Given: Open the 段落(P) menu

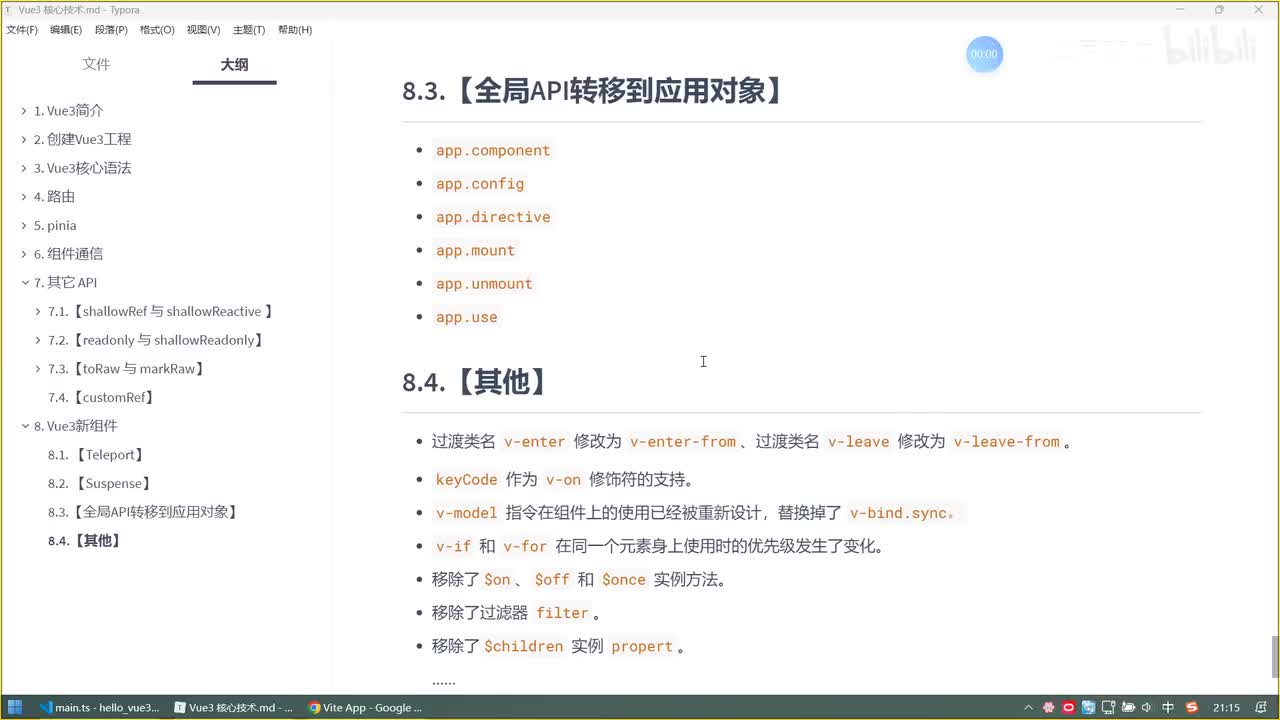Looking at the screenshot, I should pos(111,30).
